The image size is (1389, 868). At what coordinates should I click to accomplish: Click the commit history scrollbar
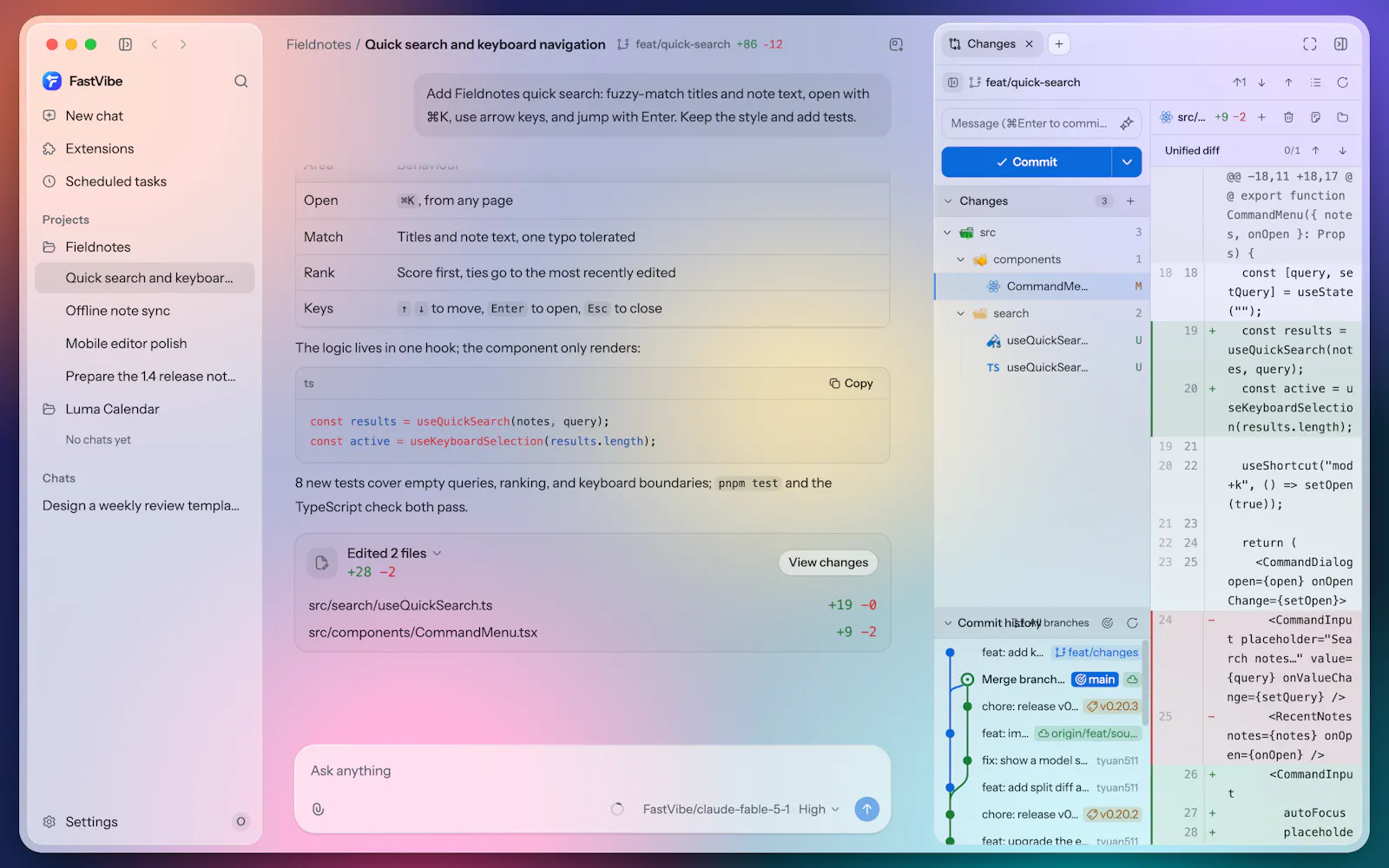(1146, 683)
